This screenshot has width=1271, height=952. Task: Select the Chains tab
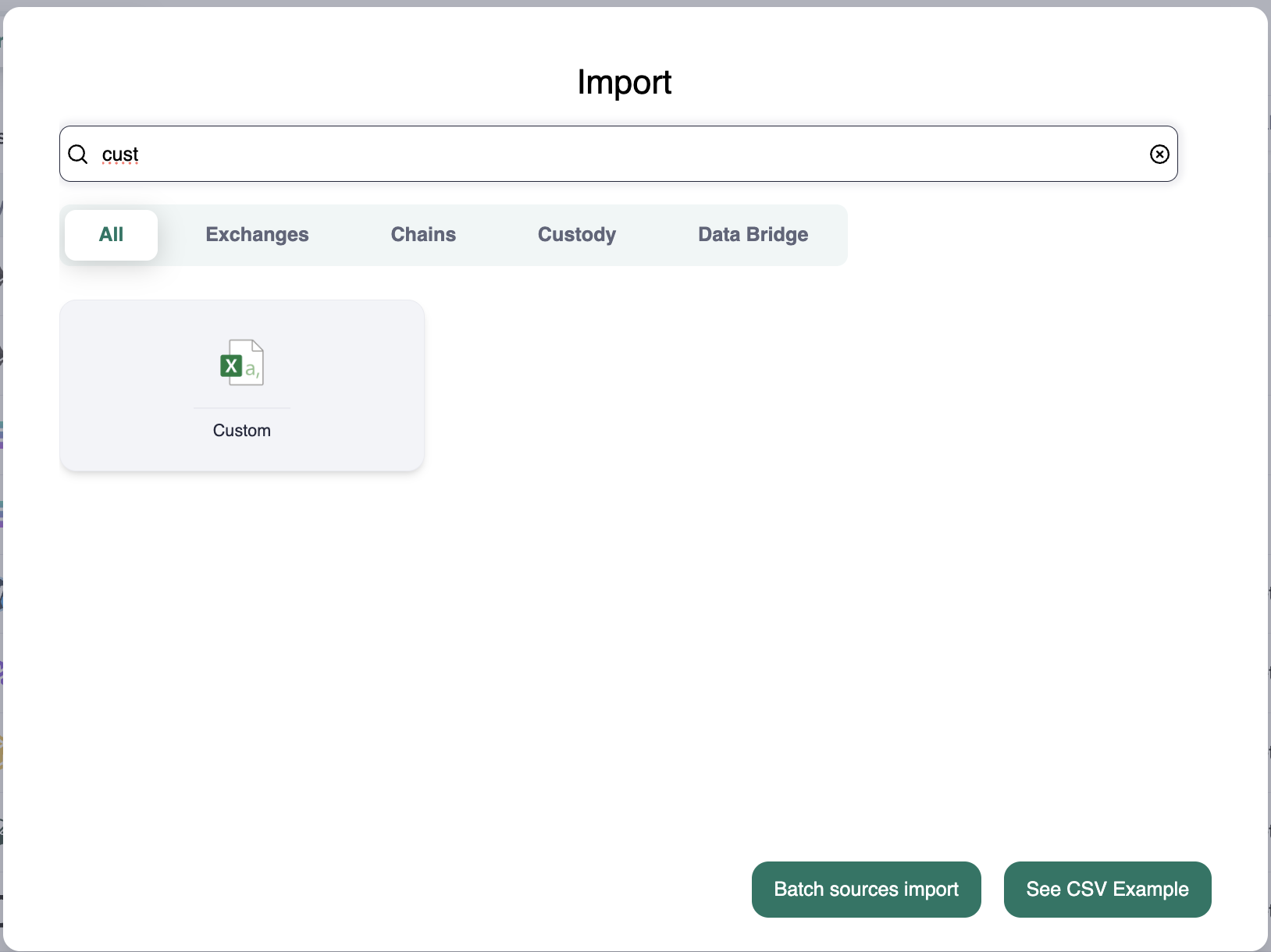(x=423, y=235)
